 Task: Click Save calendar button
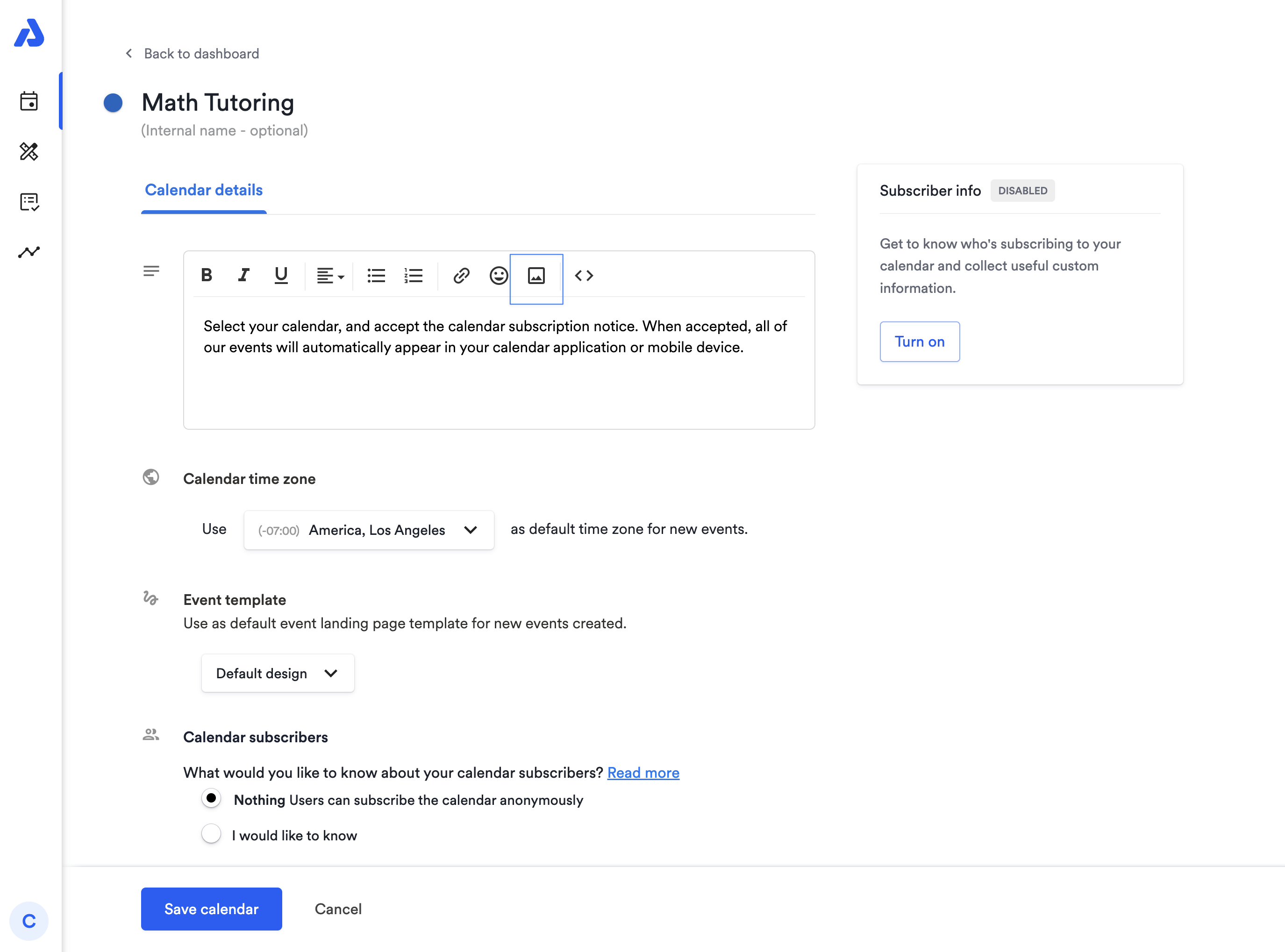click(211, 909)
